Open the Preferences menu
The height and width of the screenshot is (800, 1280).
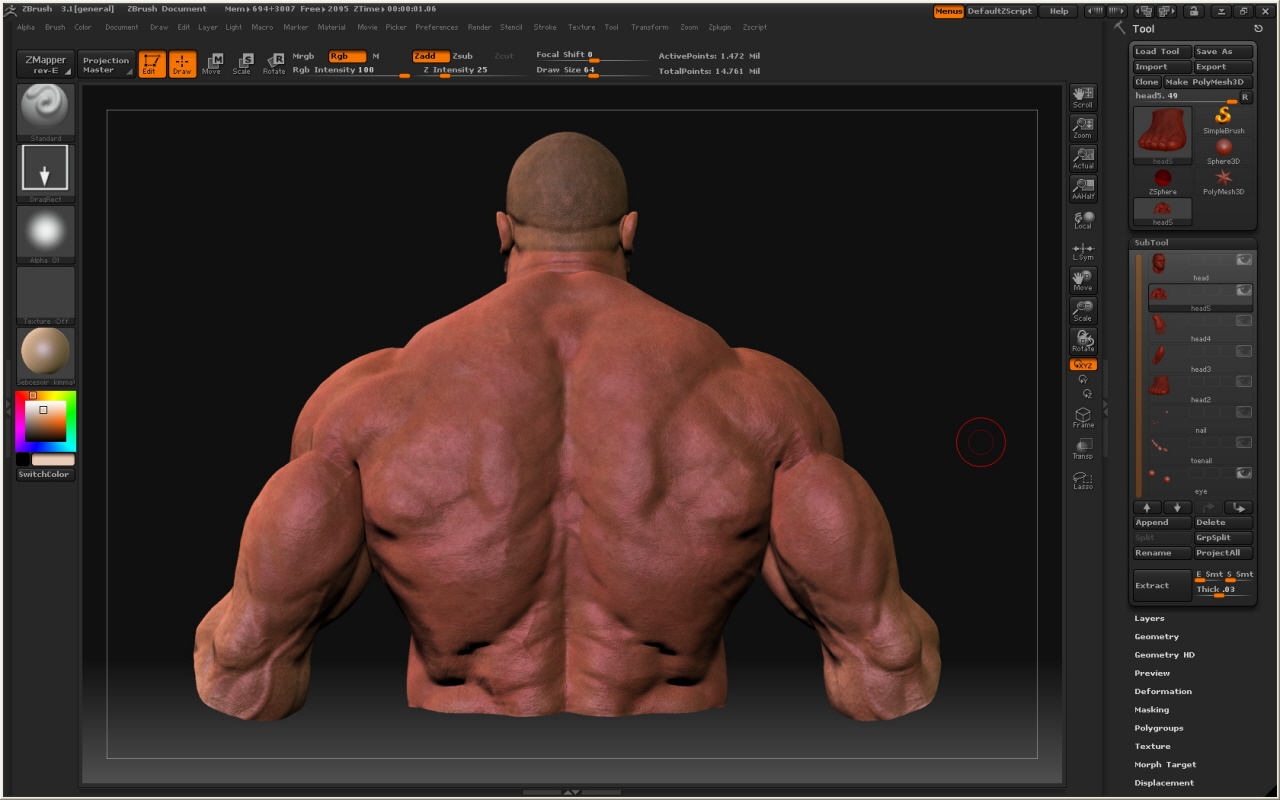pyautogui.click(x=436, y=27)
